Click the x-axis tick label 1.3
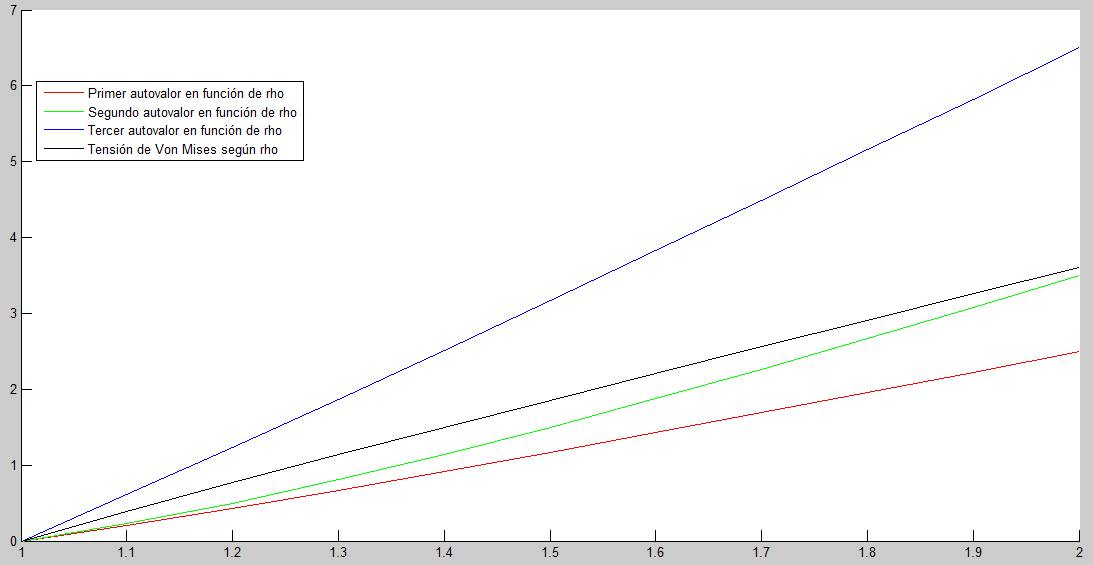This screenshot has width=1093, height=565. tap(339, 553)
